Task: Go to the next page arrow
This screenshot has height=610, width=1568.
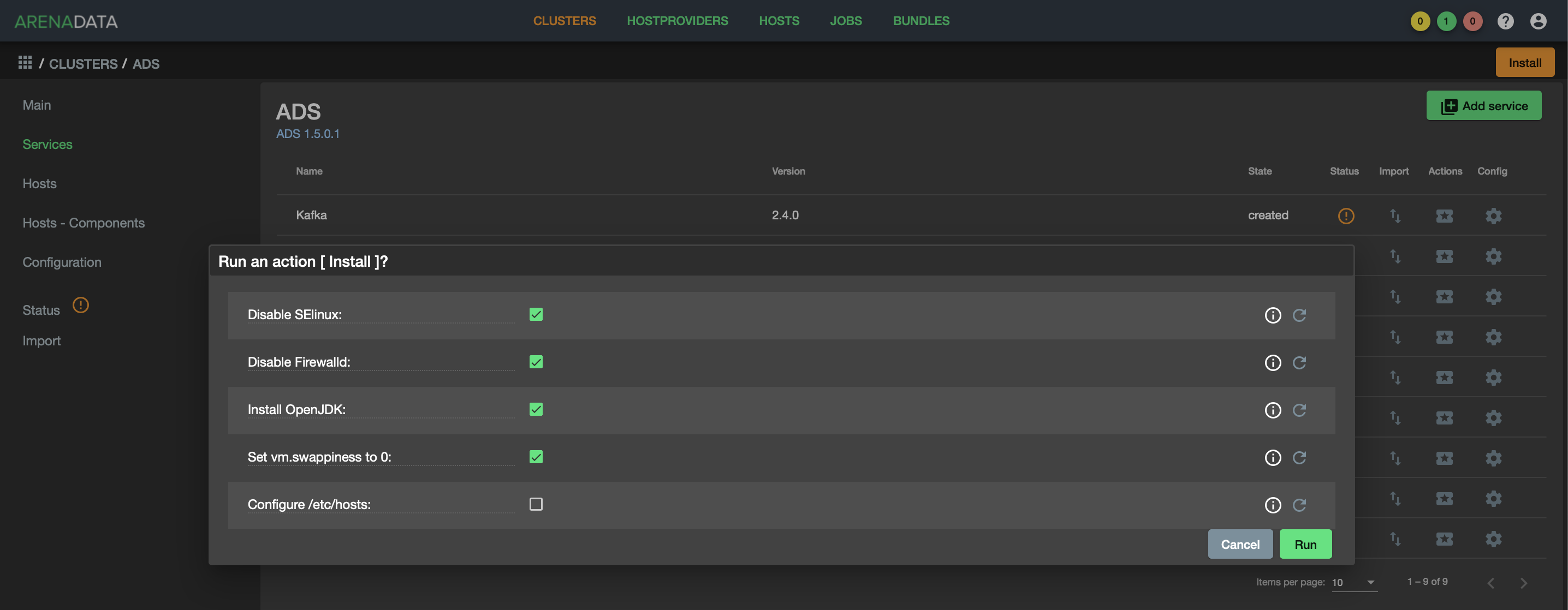Action: coord(1523,583)
